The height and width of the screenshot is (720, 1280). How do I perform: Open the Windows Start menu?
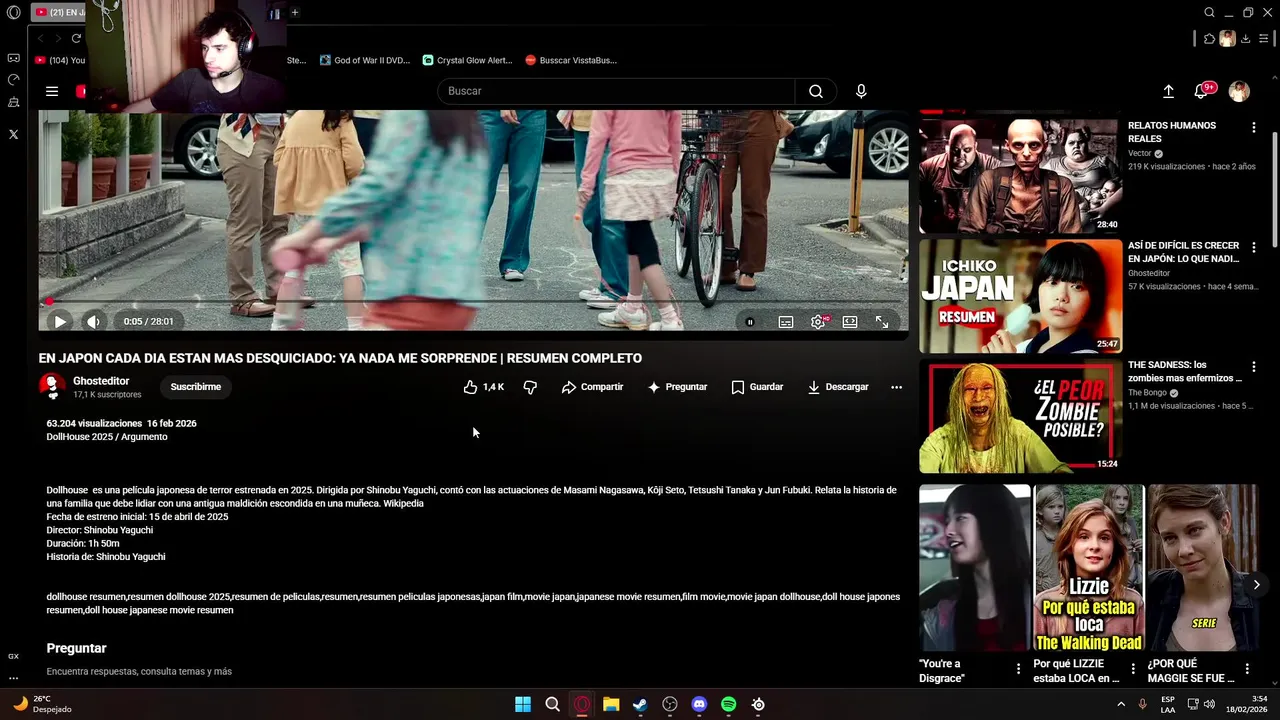(x=523, y=704)
